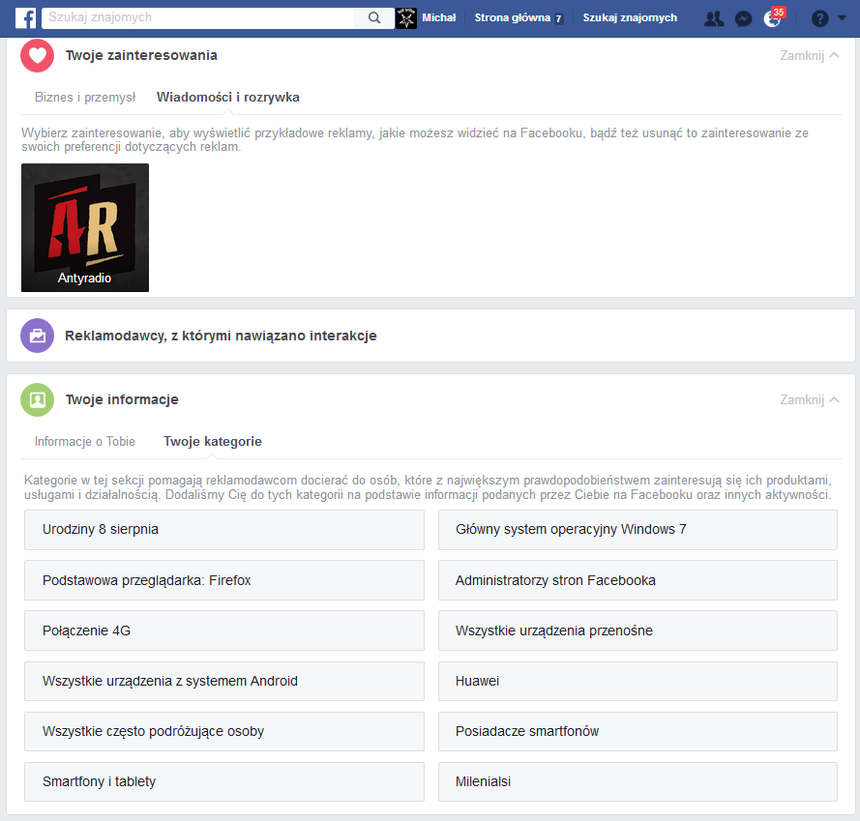The height and width of the screenshot is (821, 860).
Task: Select the Huawei category
Action: [x=637, y=681]
